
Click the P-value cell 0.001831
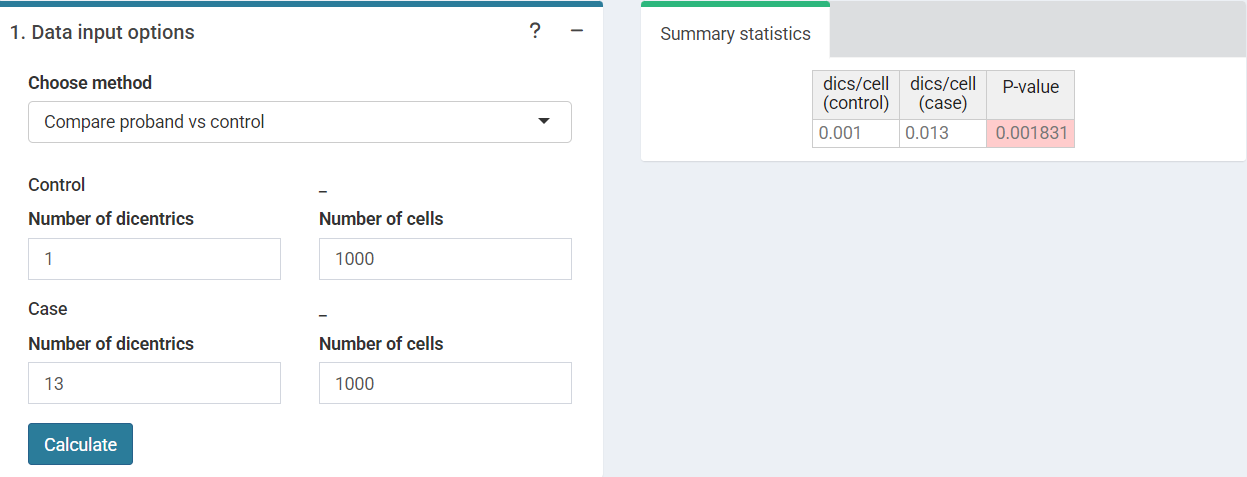(x=1030, y=133)
